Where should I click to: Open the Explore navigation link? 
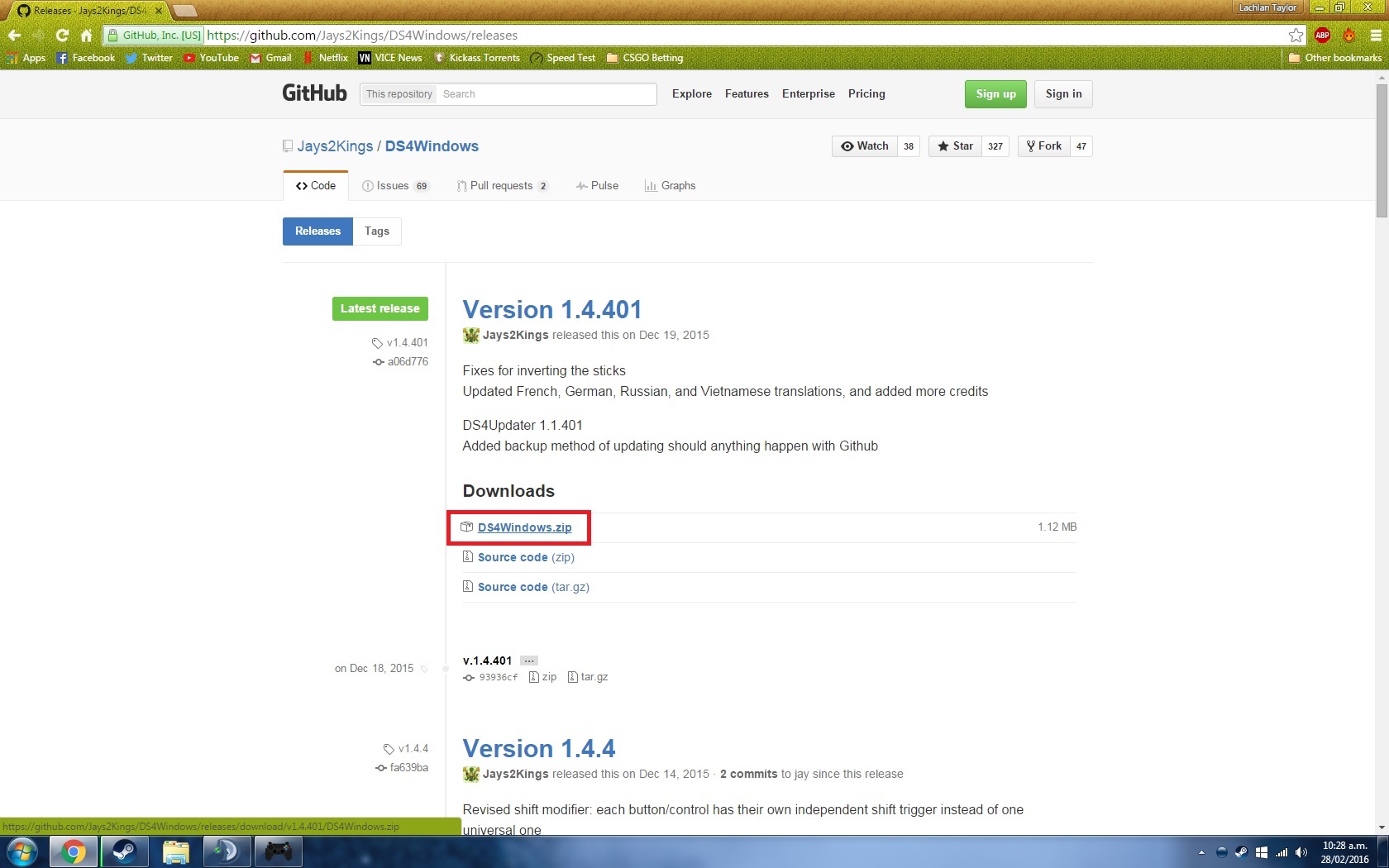[x=692, y=94]
